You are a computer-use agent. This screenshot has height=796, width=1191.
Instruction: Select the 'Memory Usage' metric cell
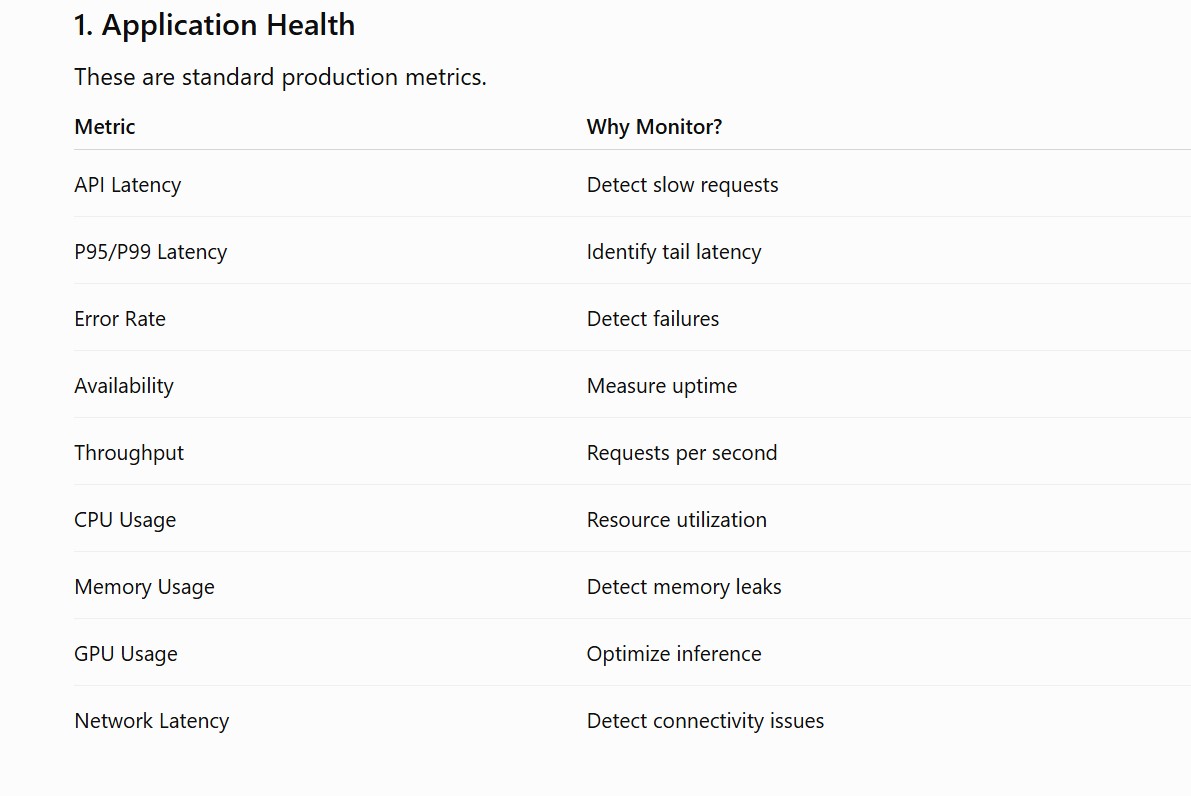(x=144, y=586)
